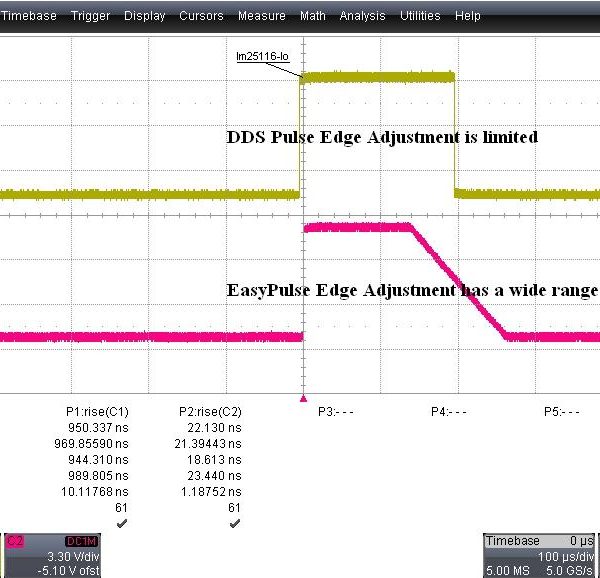Click the lm25116-lo trace label
This screenshot has height=578, width=600.
[x=262, y=58]
